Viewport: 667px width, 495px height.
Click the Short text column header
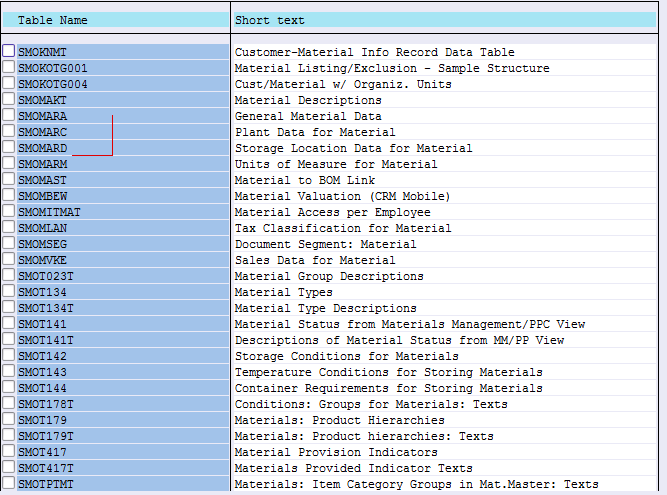coord(445,20)
